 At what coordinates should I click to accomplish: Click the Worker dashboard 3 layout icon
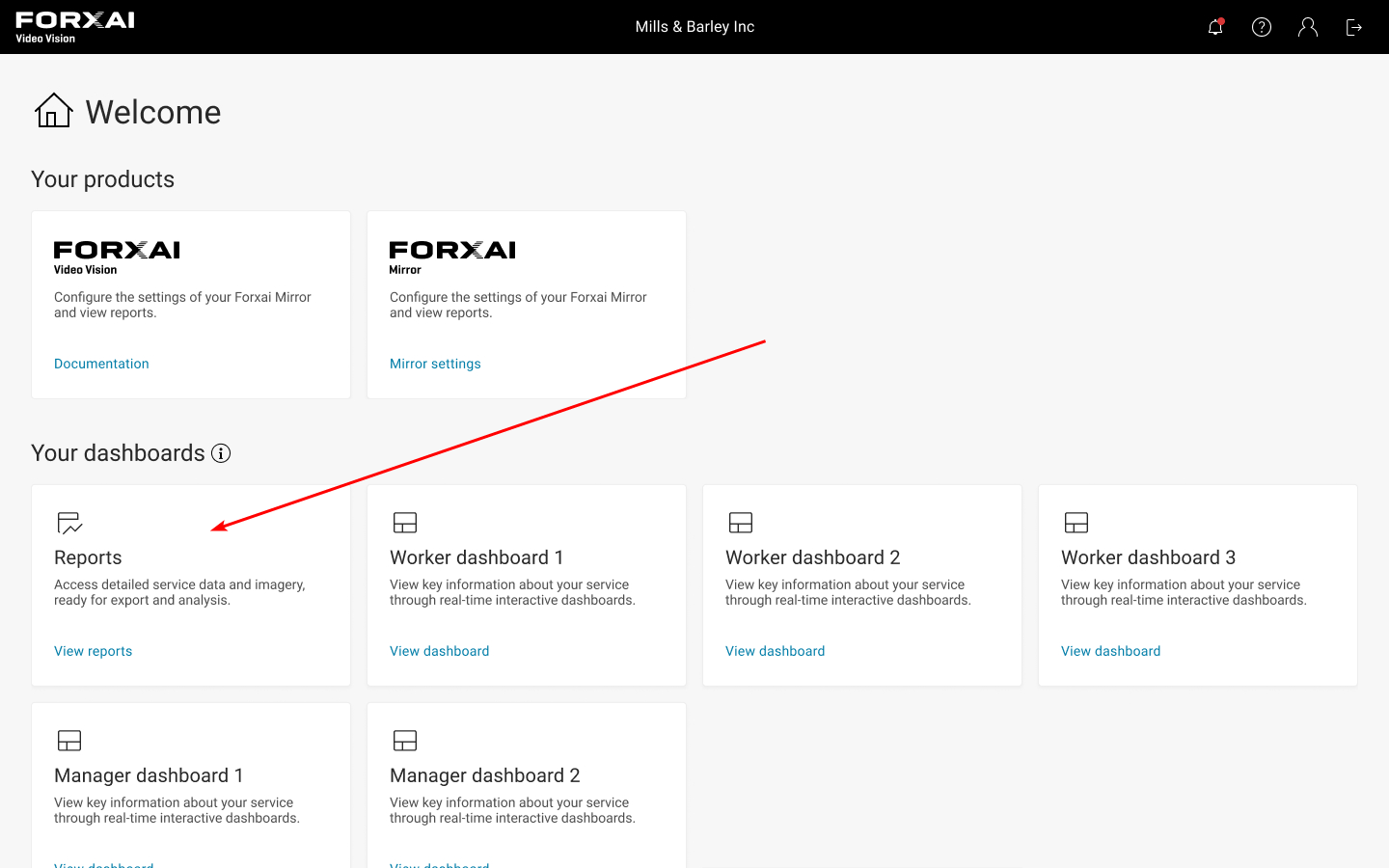point(1076,523)
